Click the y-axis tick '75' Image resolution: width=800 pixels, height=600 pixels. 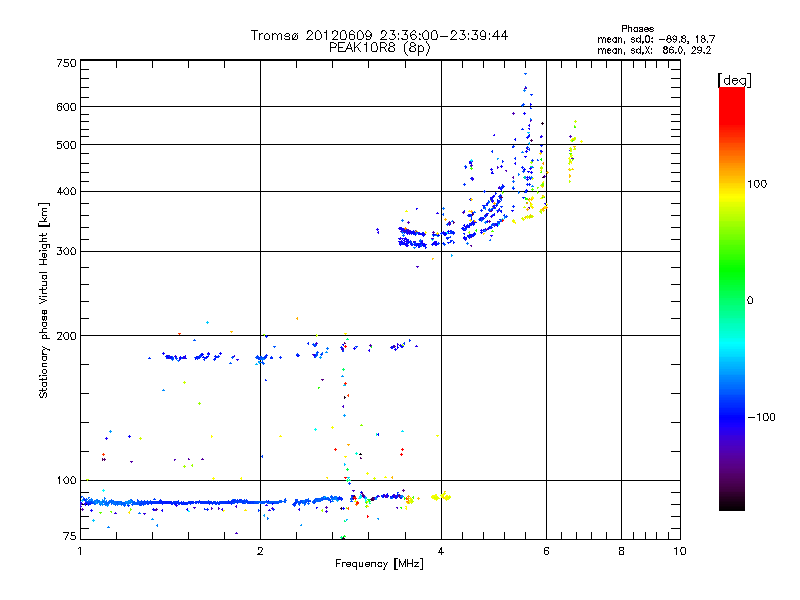click(70, 536)
